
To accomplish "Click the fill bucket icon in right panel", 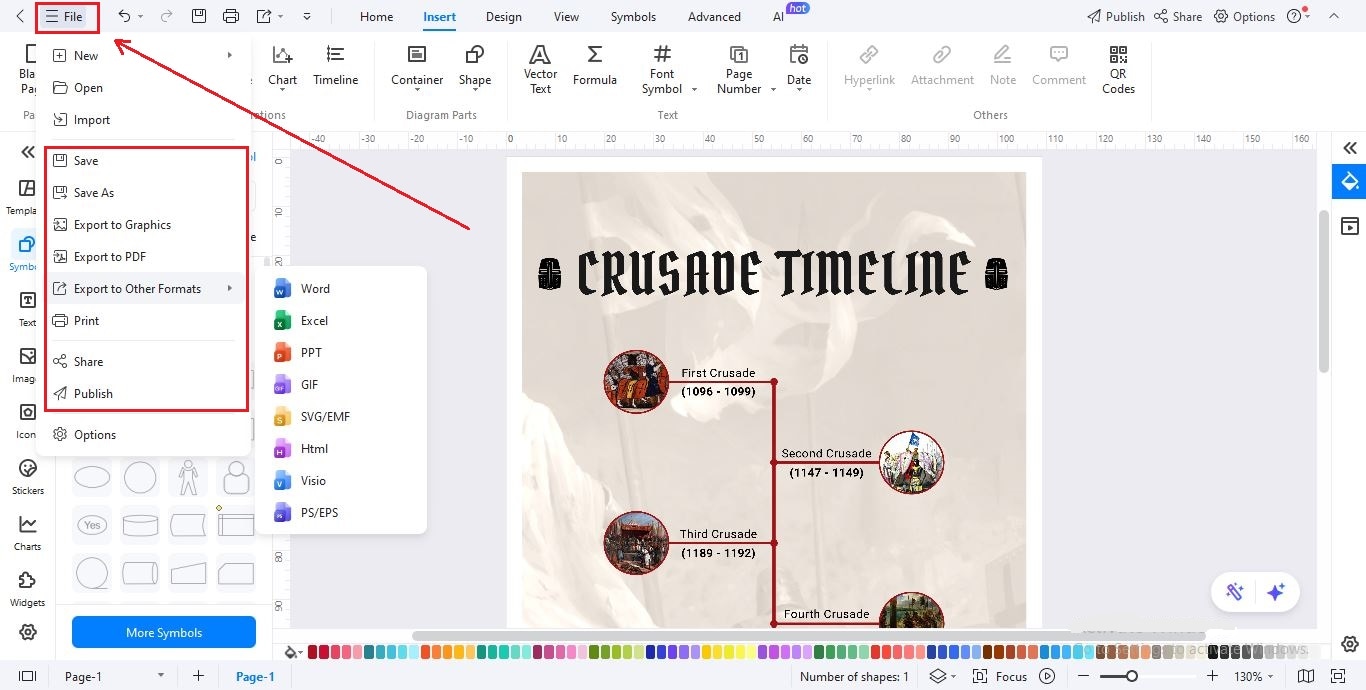I will pos(1350,181).
